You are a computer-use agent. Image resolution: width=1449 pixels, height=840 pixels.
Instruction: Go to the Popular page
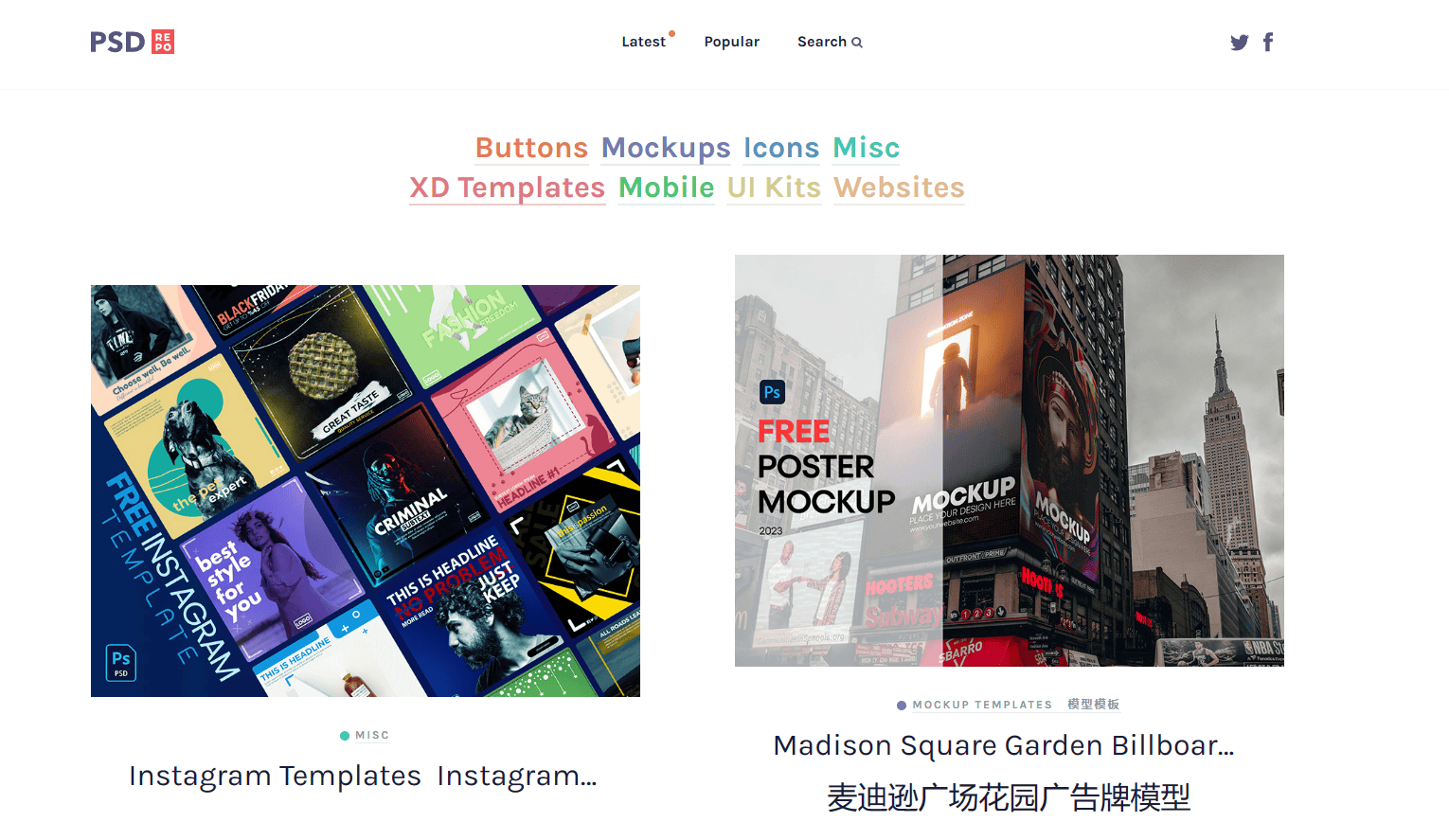point(731,42)
